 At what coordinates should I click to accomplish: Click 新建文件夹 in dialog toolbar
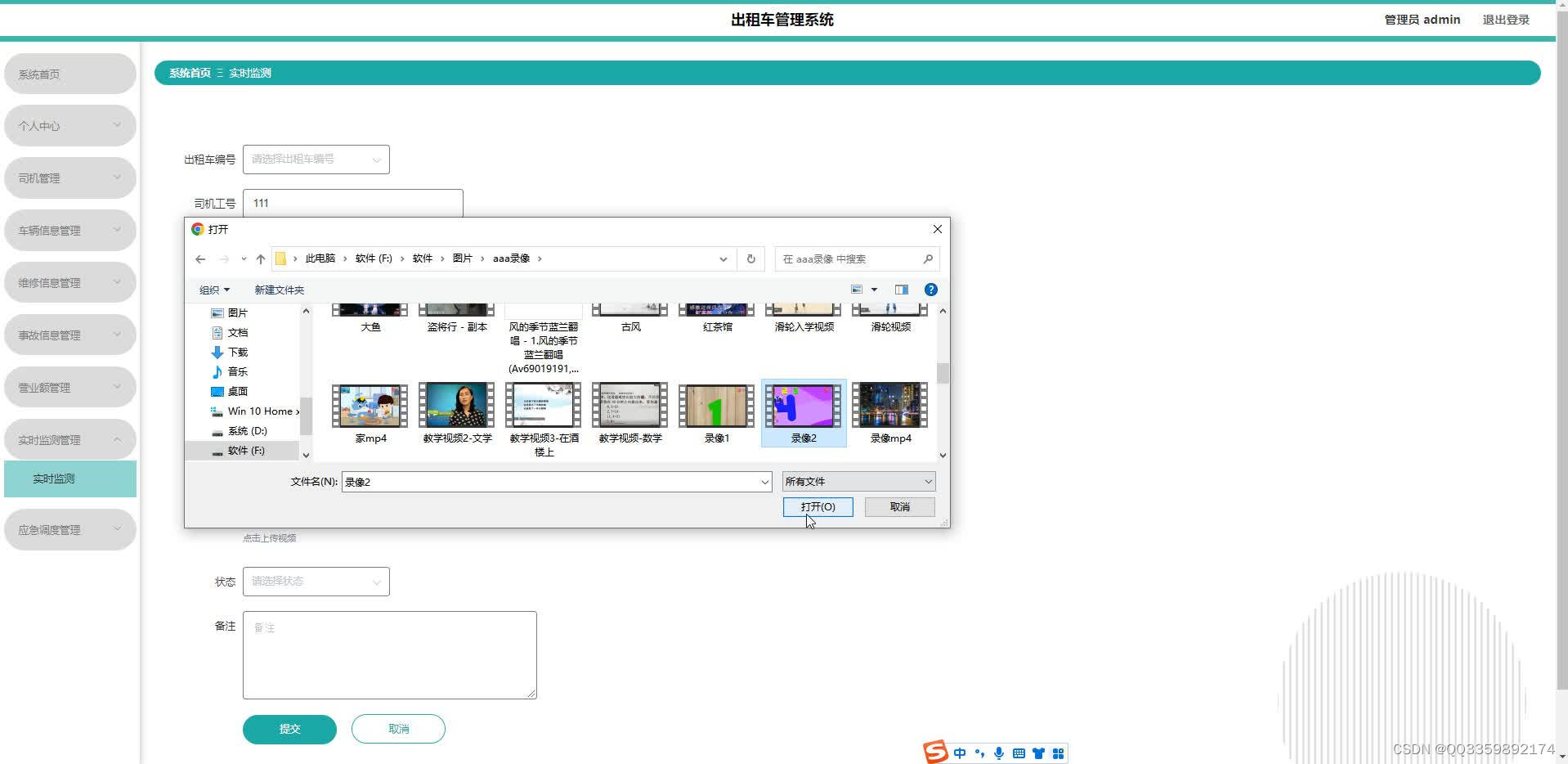click(279, 290)
